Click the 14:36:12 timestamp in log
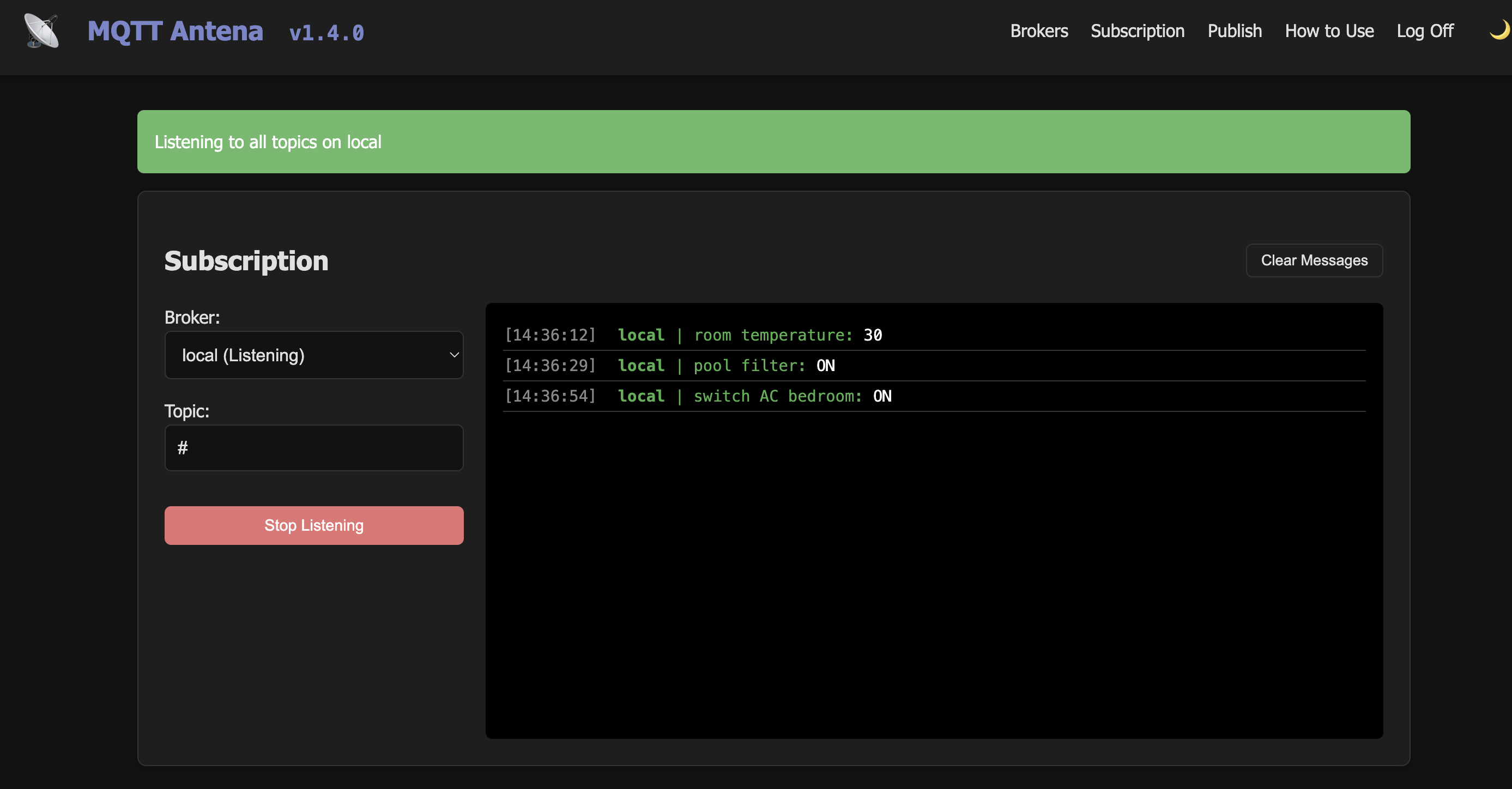The image size is (1512, 789). [x=550, y=335]
